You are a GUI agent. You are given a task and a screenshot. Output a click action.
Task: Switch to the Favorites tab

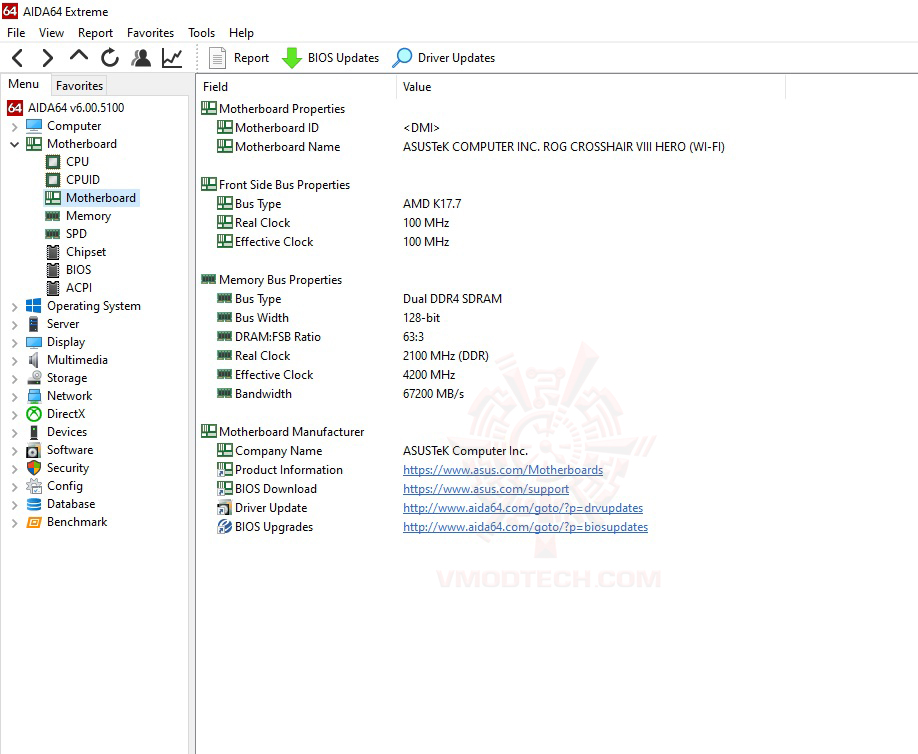(x=78, y=86)
